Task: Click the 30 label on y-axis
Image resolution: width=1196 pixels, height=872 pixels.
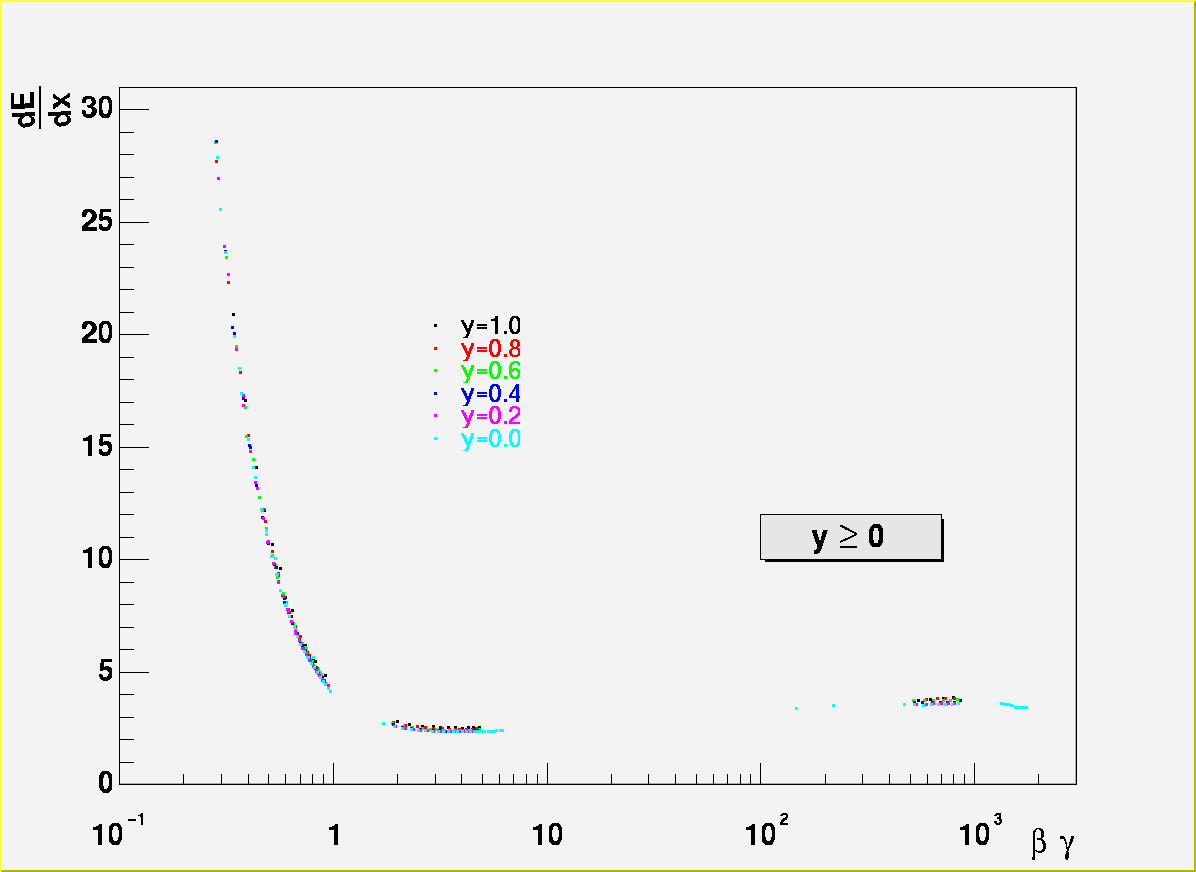Action: click(x=97, y=109)
